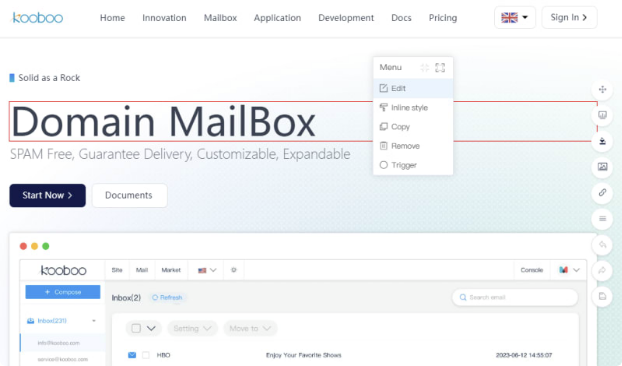Open the Enjoy Your Favorite Shows email
This screenshot has width=622, height=366.
pos(303,355)
